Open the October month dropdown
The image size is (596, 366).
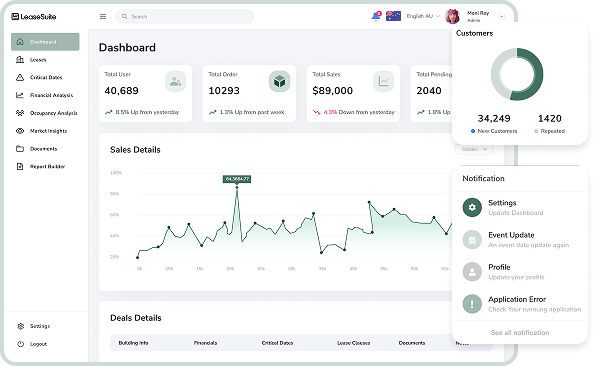click(474, 149)
